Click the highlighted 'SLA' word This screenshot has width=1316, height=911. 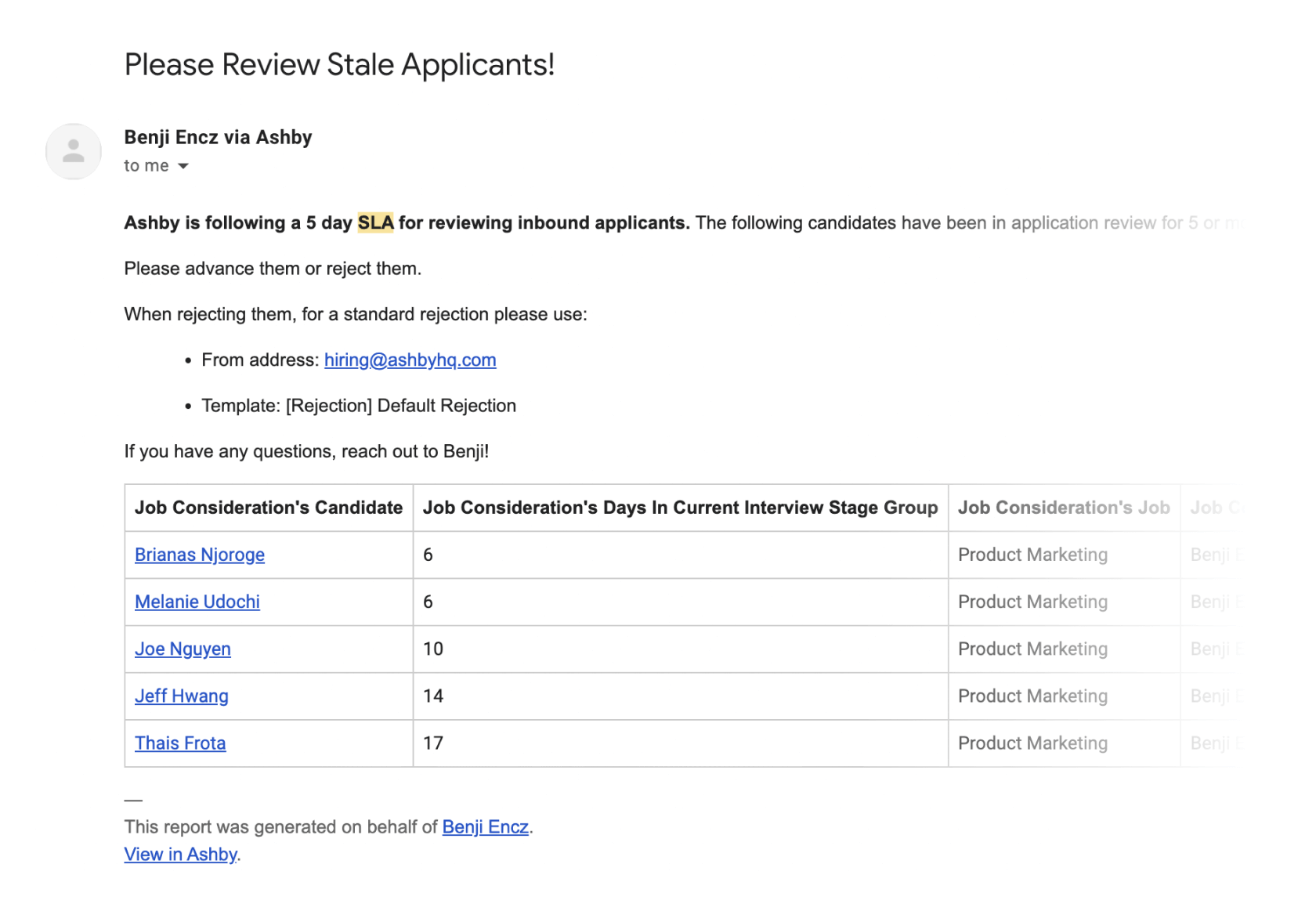point(376,222)
